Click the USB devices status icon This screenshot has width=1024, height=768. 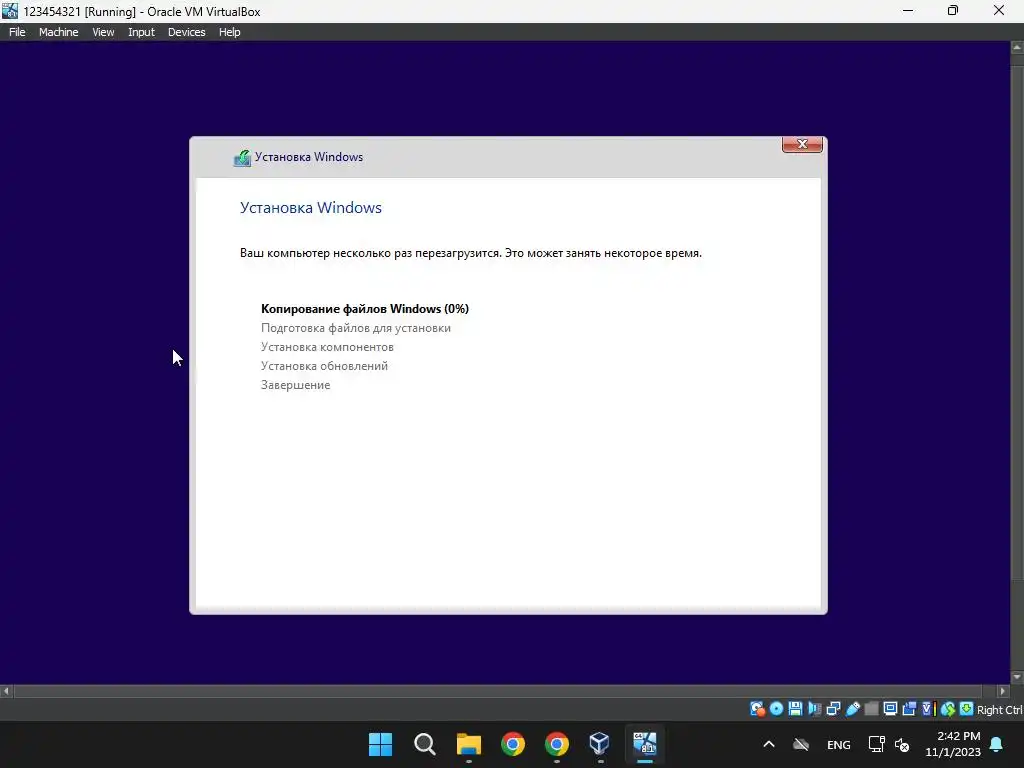[852, 709]
